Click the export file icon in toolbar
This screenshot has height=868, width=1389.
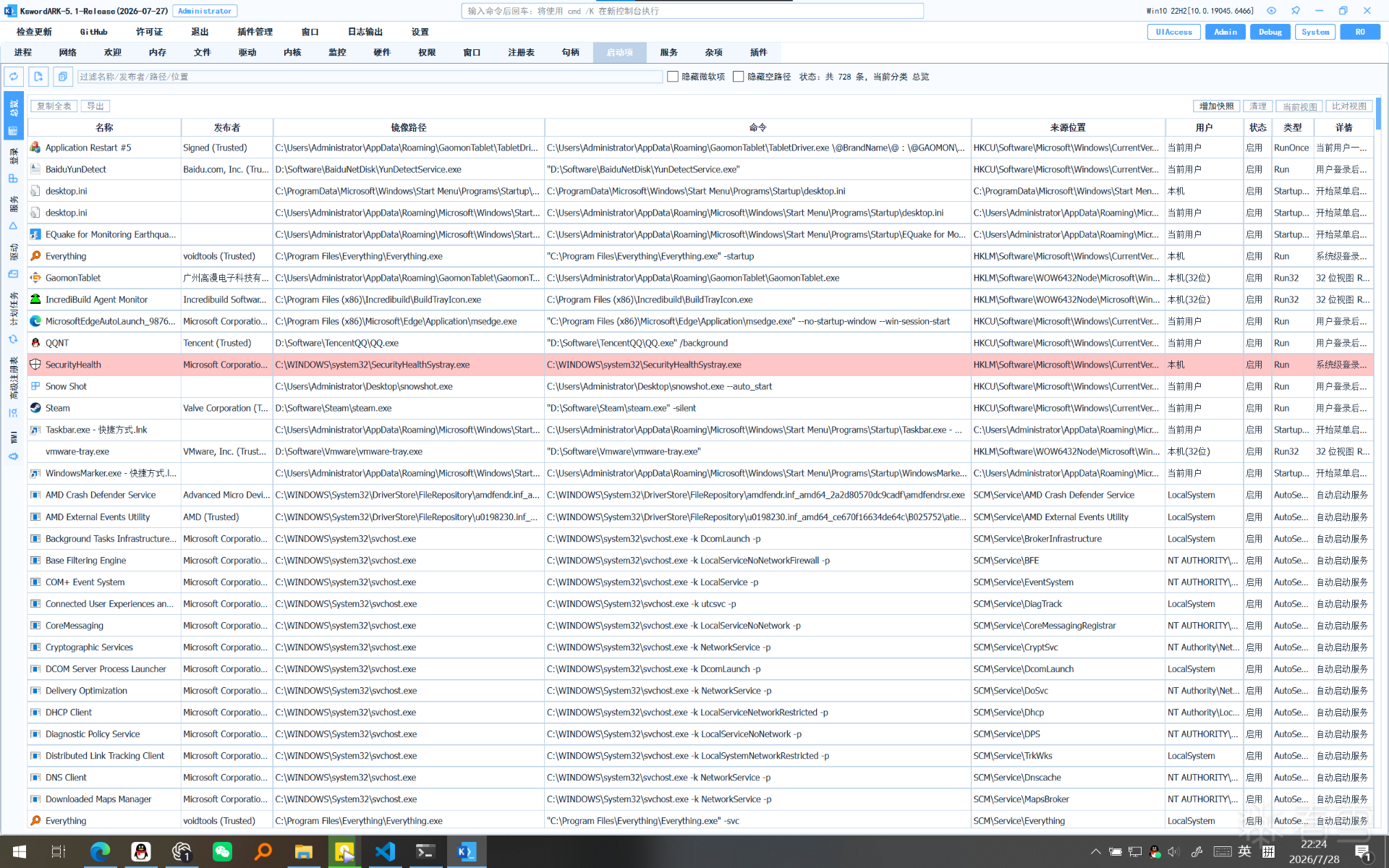click(38, 77)
